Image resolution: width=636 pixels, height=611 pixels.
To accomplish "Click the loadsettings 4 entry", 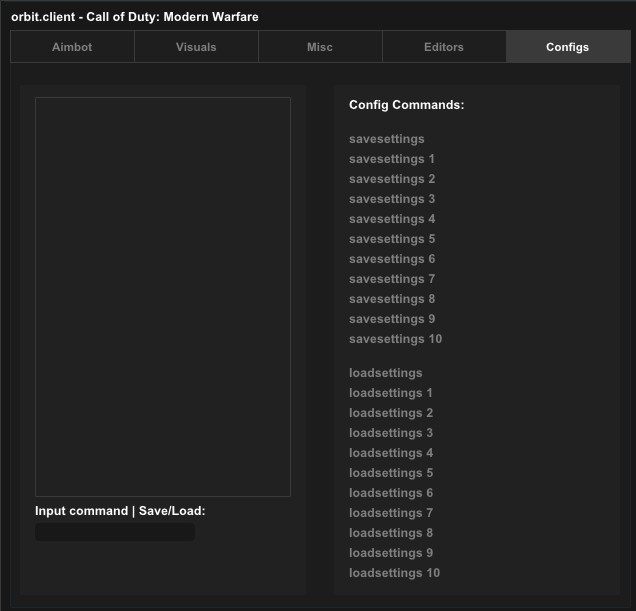I will 390,453.
